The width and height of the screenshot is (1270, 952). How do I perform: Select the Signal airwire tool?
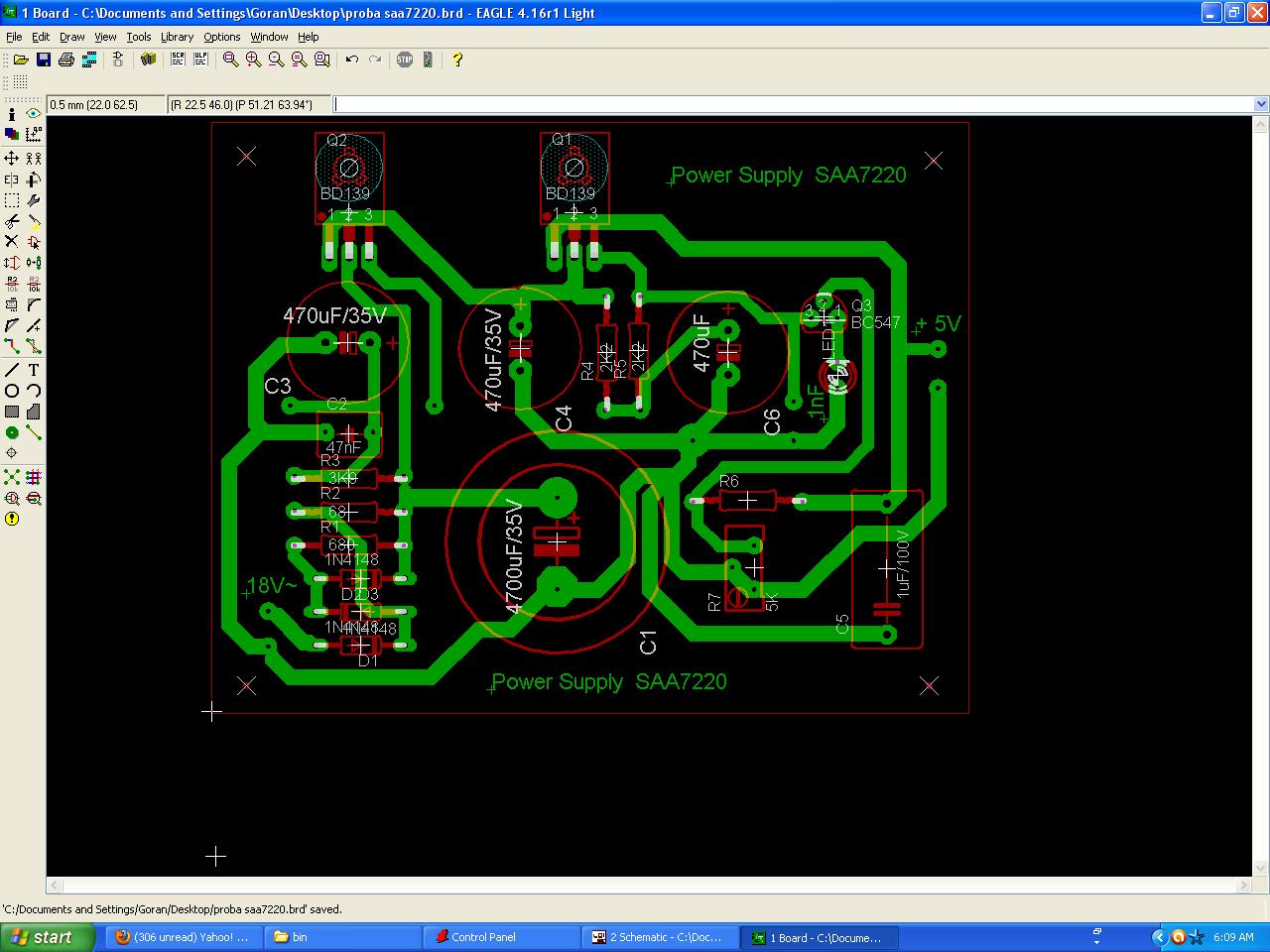[x=34, y=432]
